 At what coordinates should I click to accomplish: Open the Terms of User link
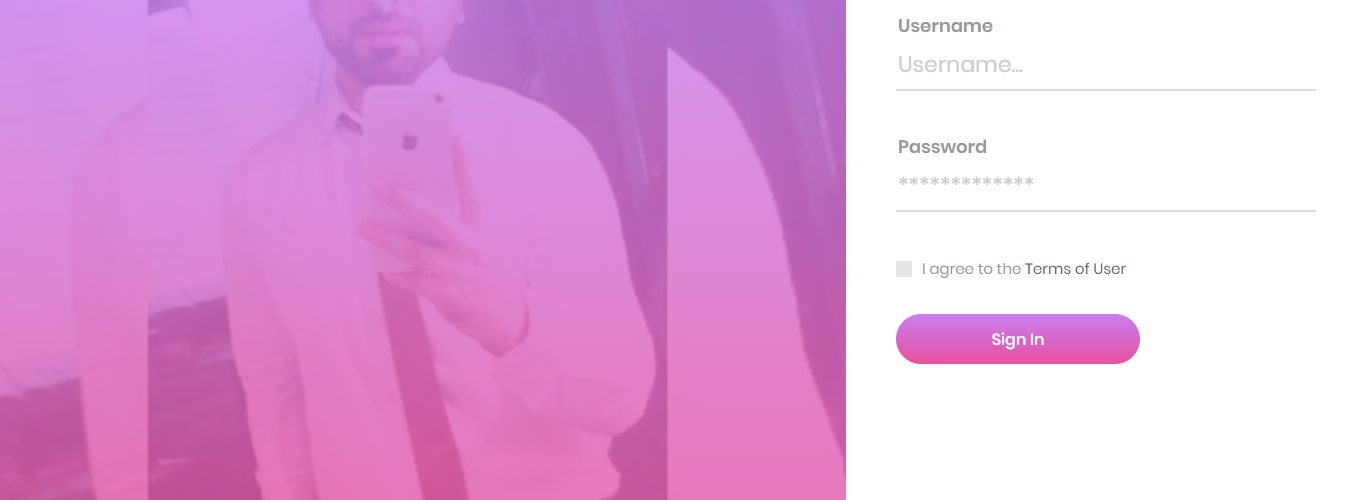(x=1075, y=269)
